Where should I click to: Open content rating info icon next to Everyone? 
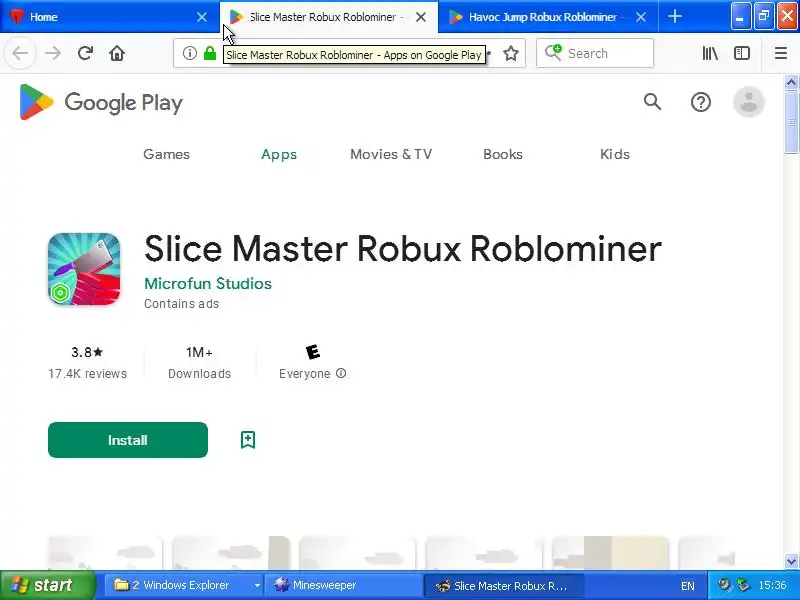click(341, 373)
